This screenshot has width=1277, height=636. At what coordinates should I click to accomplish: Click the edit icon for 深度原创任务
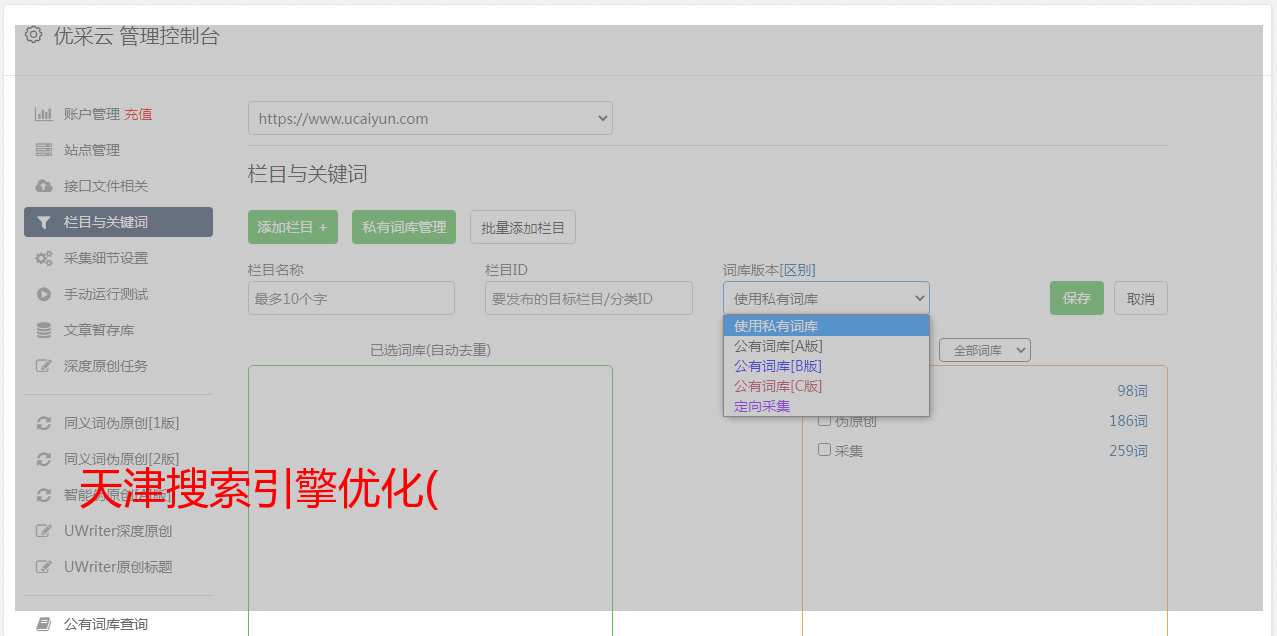[43, 366]
